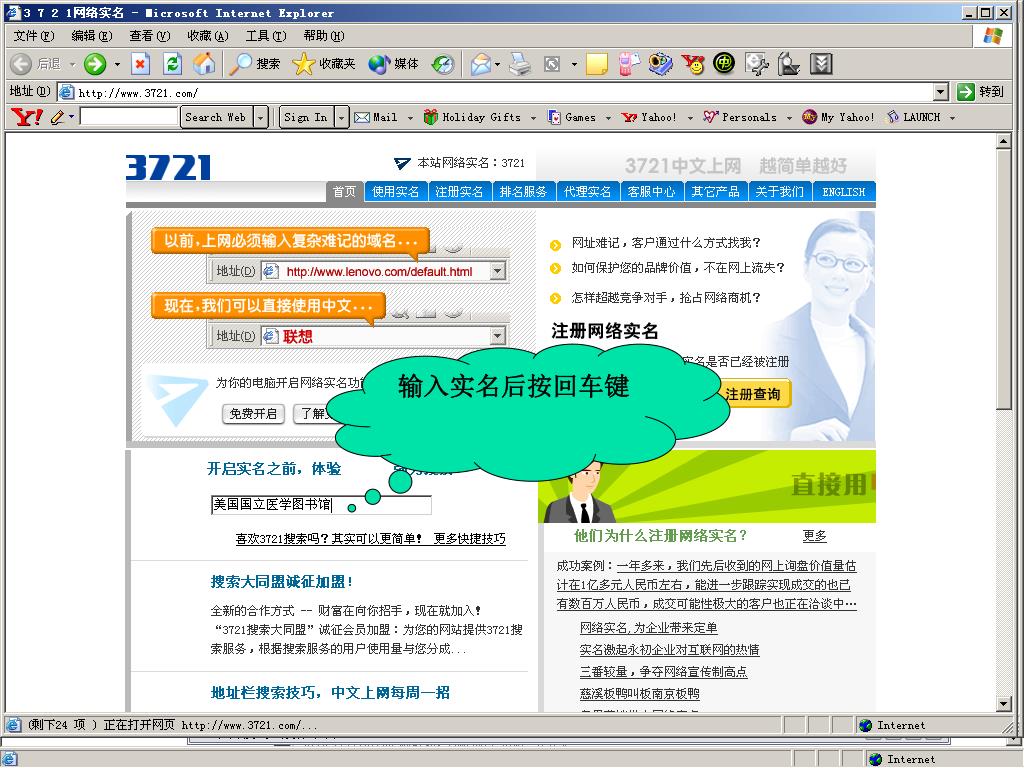
Task: Go back with the 后退 button
Action: pos(37,64)
